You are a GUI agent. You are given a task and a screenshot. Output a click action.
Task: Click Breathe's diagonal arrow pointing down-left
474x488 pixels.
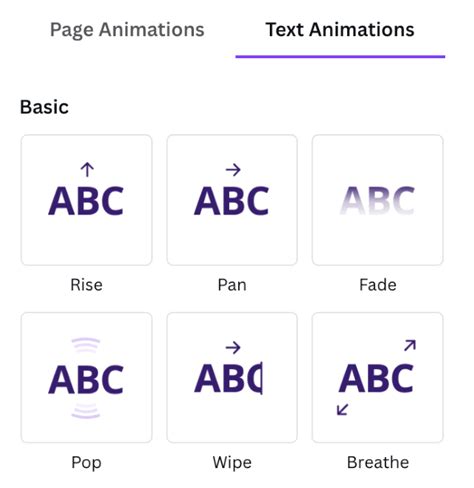click(343, 409)
